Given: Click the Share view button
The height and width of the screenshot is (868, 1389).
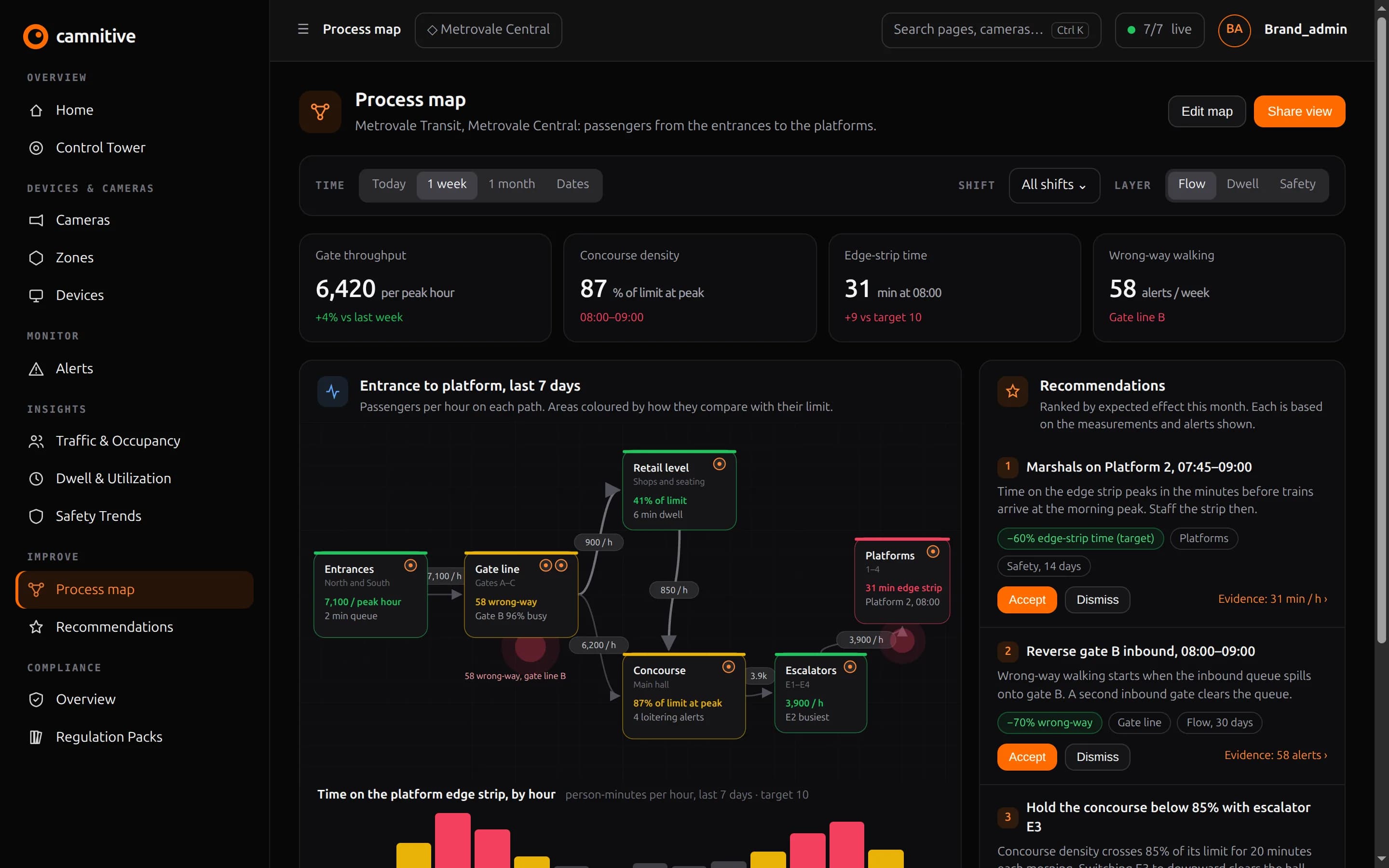Looking at the screenshot, I should (1299, 111).
